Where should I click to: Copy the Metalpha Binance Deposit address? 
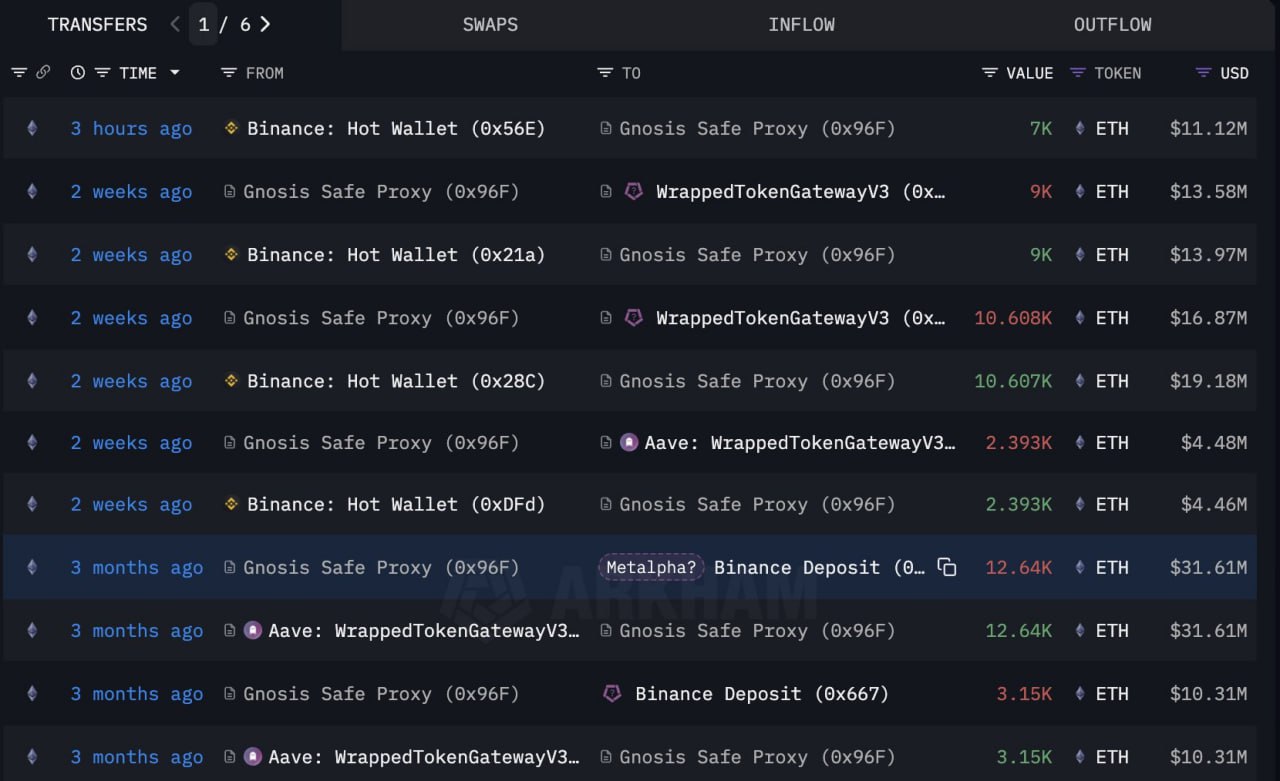[x=946, y=567]
